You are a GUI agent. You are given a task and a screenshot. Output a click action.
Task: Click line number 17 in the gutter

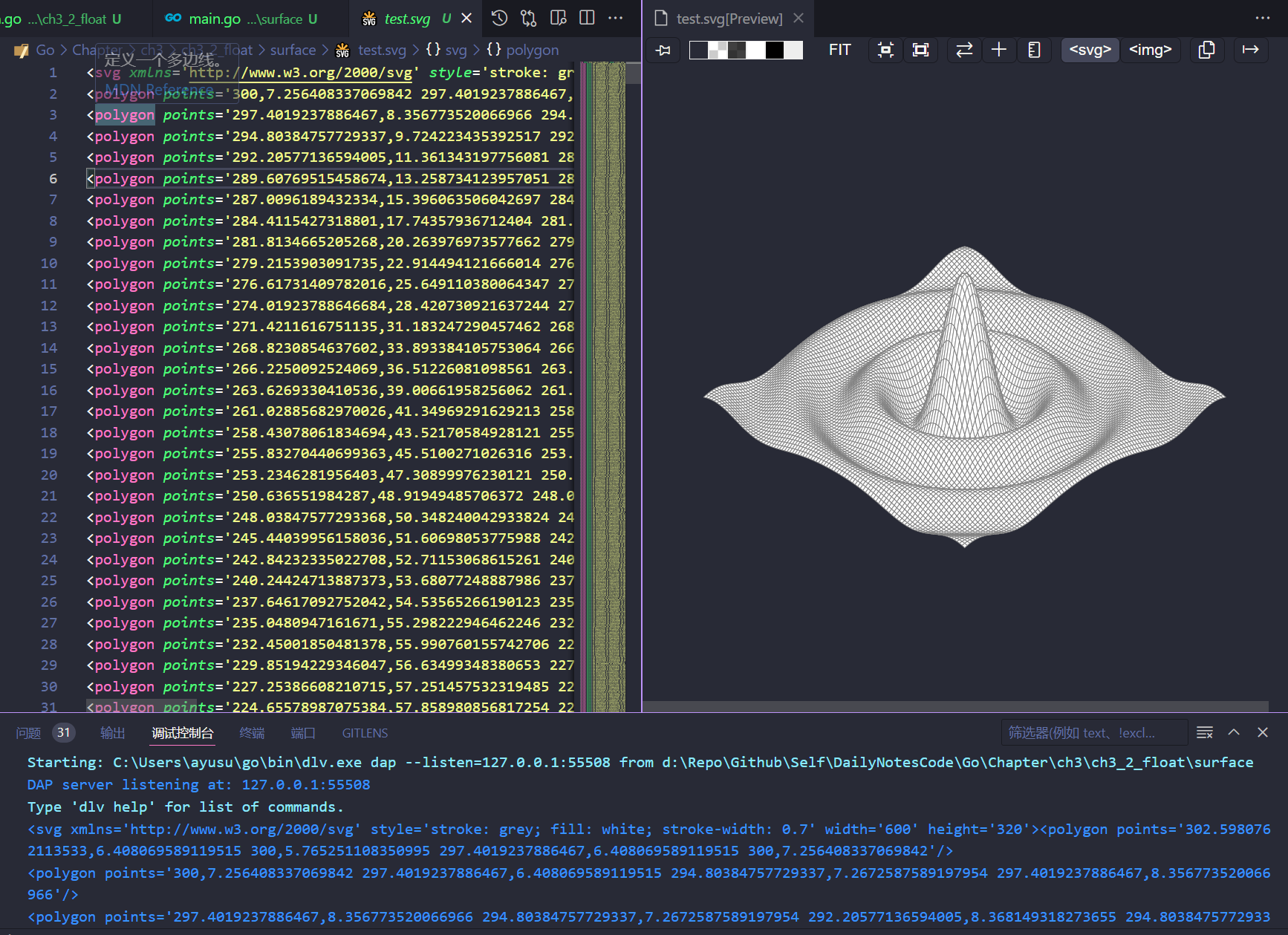pos(49,411)
